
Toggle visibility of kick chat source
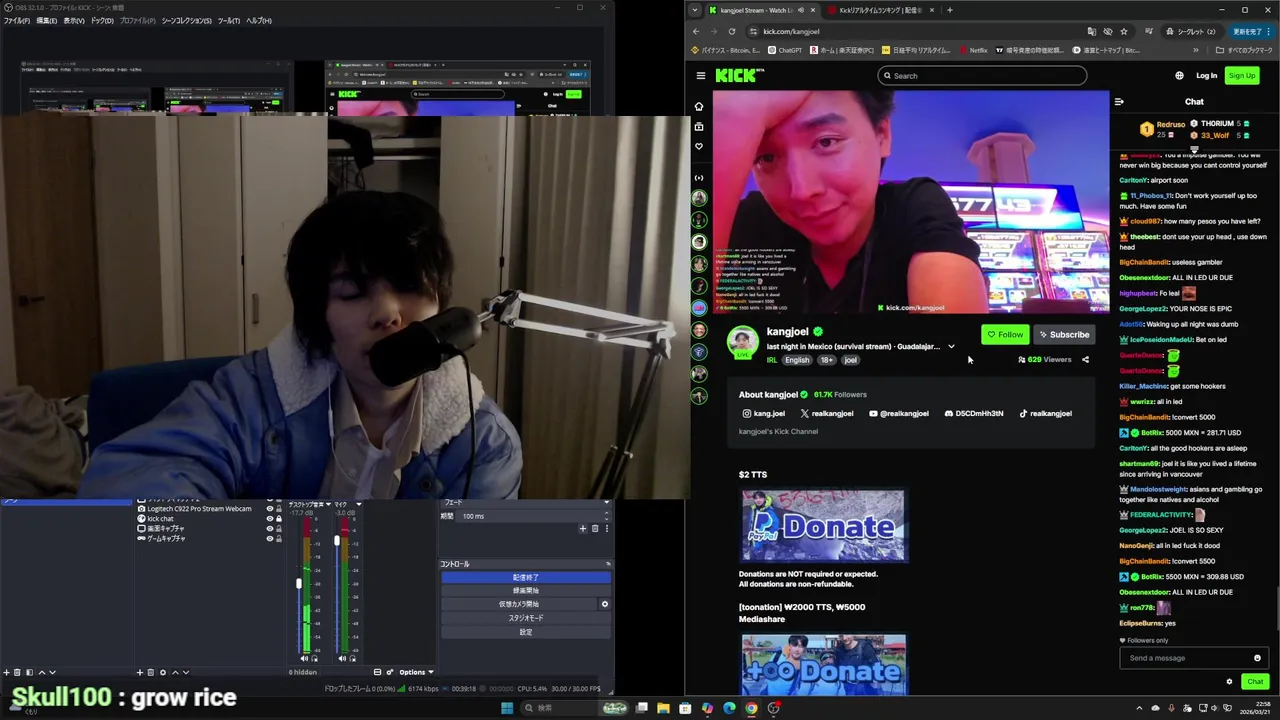coord(270,518)
